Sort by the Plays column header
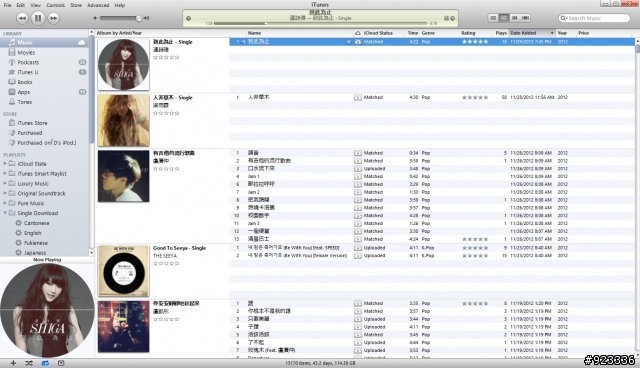This screenshot has height=368, width=640. point(501,33)
